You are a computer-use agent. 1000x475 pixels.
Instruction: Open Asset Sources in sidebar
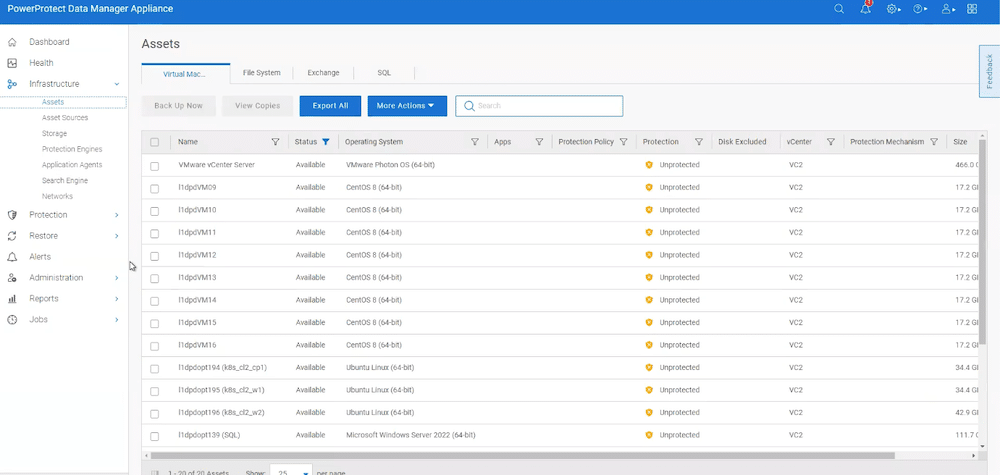(x=65, y=118)
